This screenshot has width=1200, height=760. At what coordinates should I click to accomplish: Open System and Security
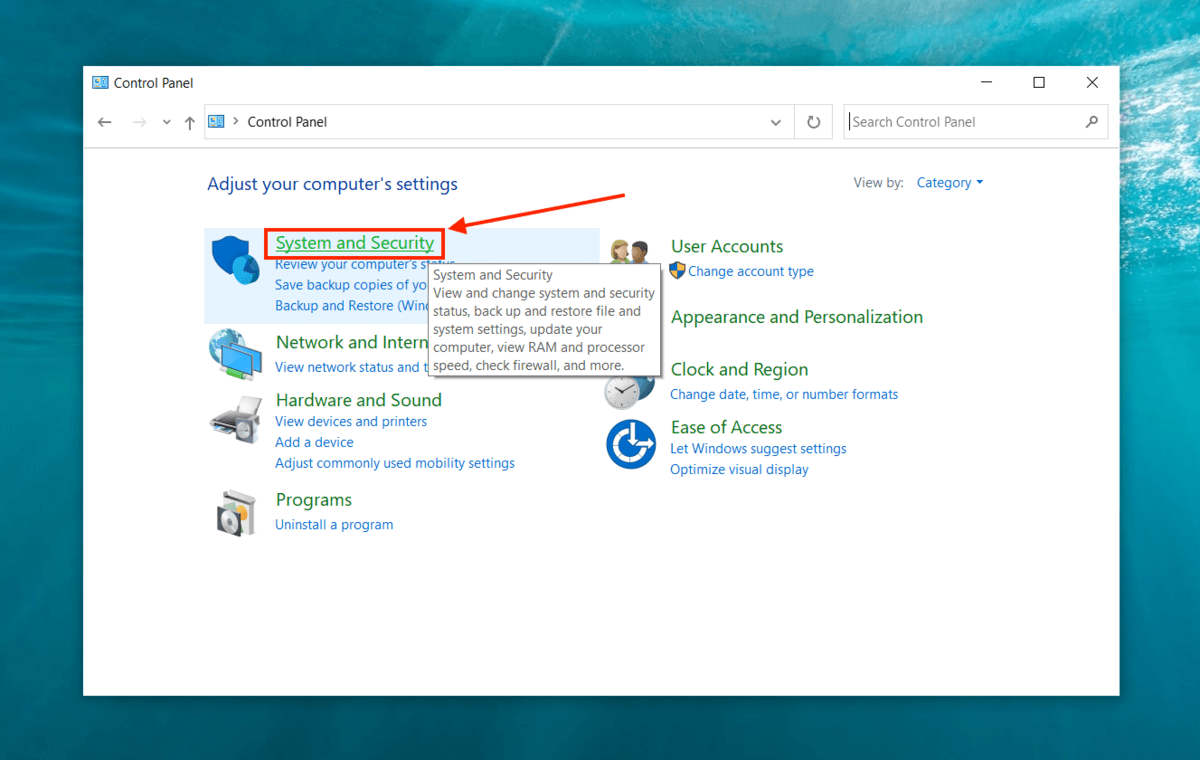coord(355,243)
